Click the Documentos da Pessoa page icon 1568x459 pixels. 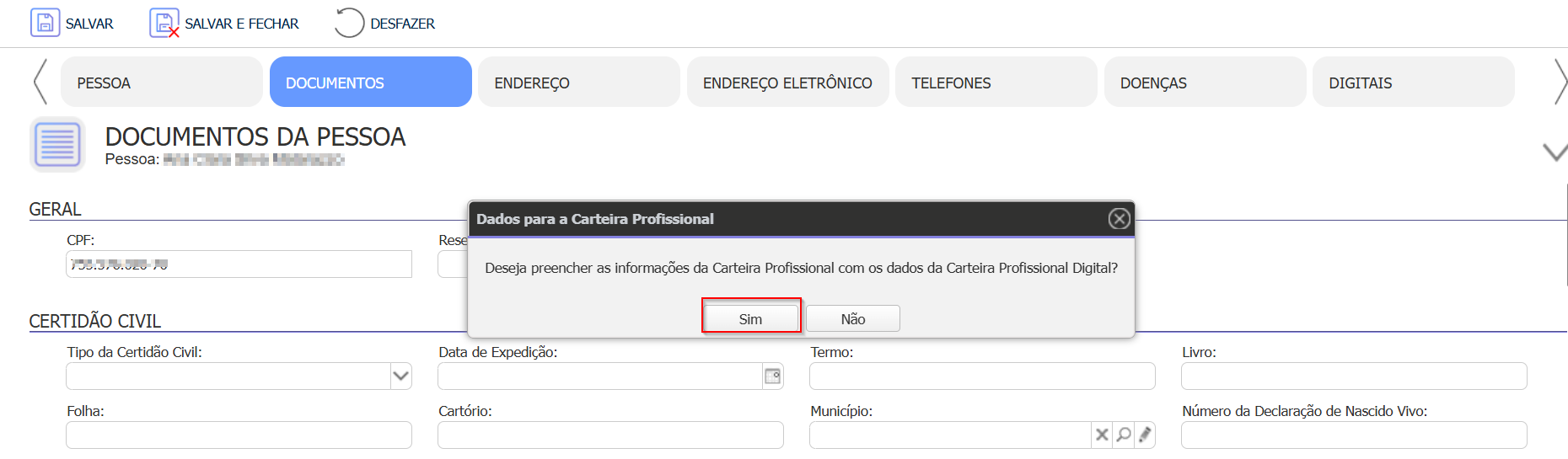(57, 144)
